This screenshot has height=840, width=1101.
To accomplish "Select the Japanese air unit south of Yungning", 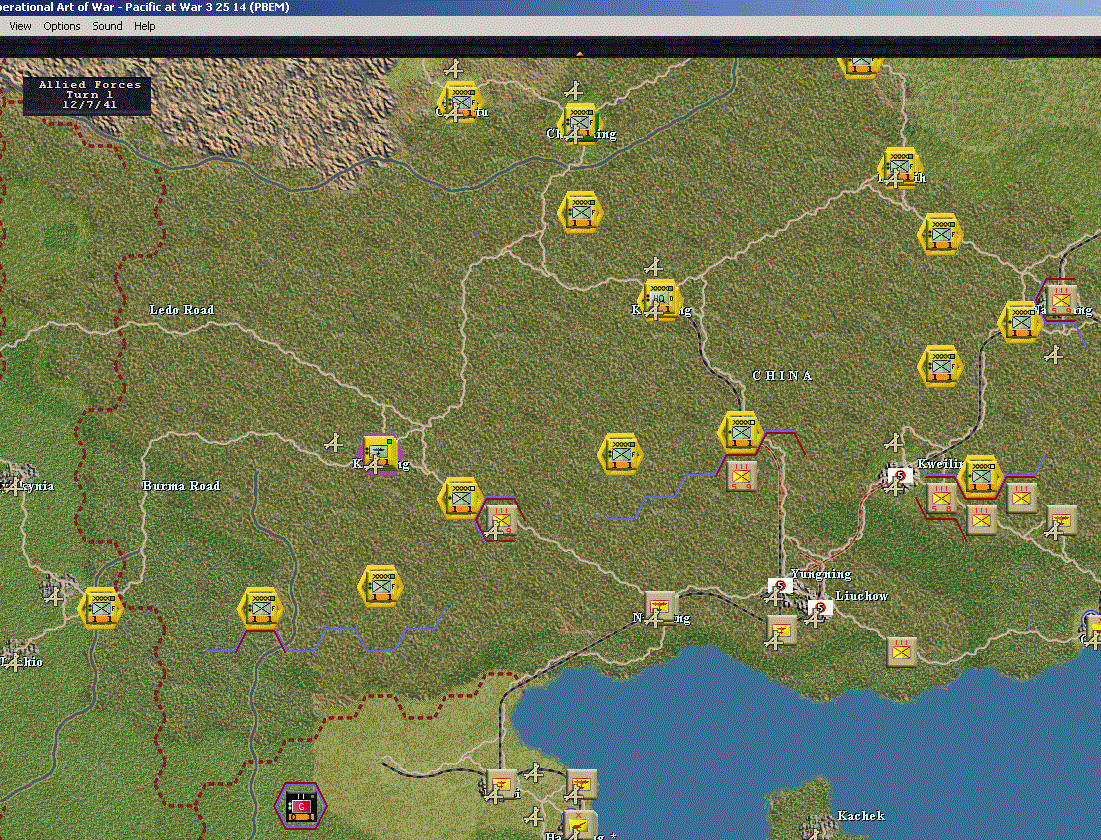I will (x=781, y=631).
